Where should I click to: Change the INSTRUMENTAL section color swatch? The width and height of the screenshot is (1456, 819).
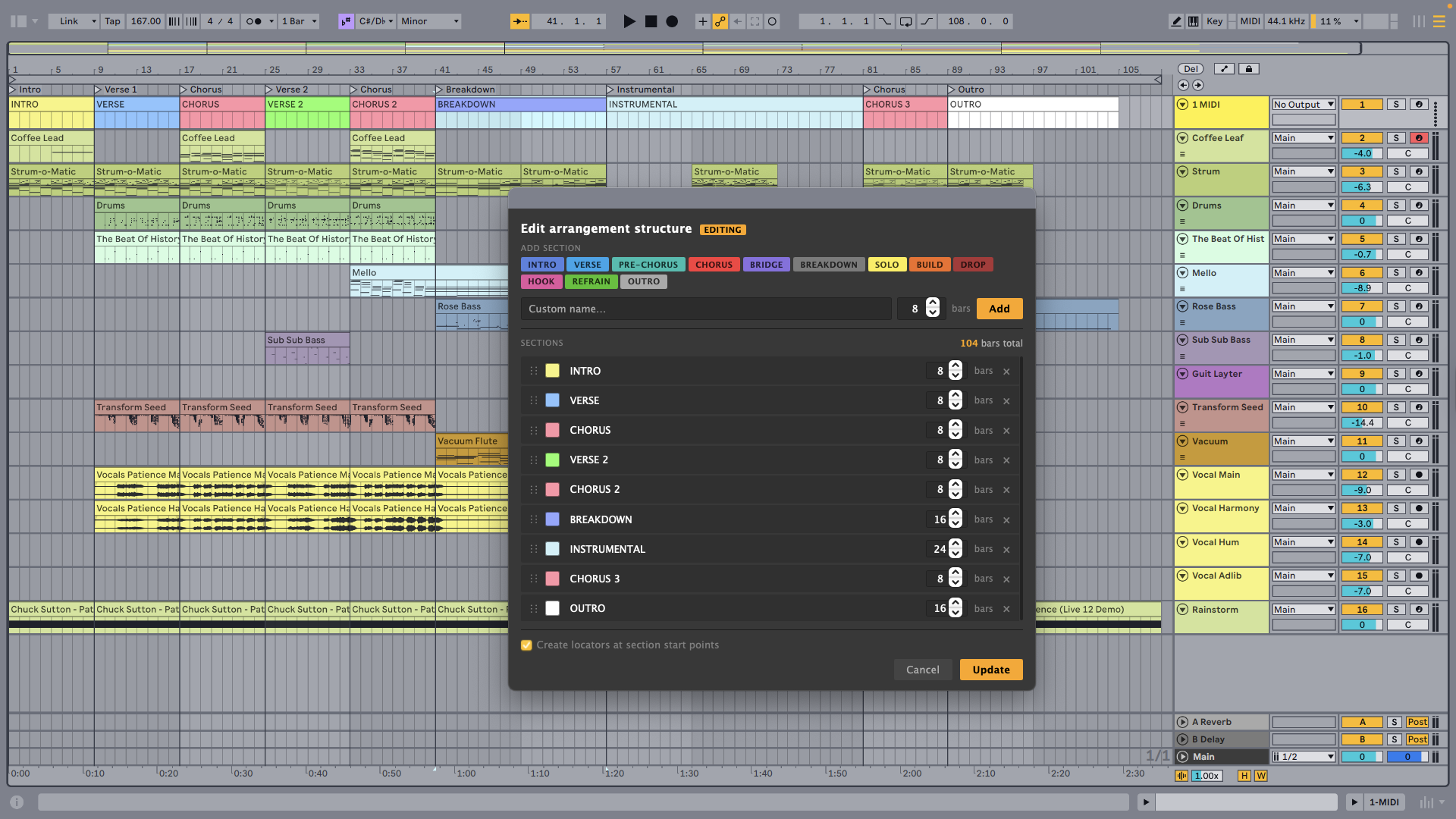point(553,549)
